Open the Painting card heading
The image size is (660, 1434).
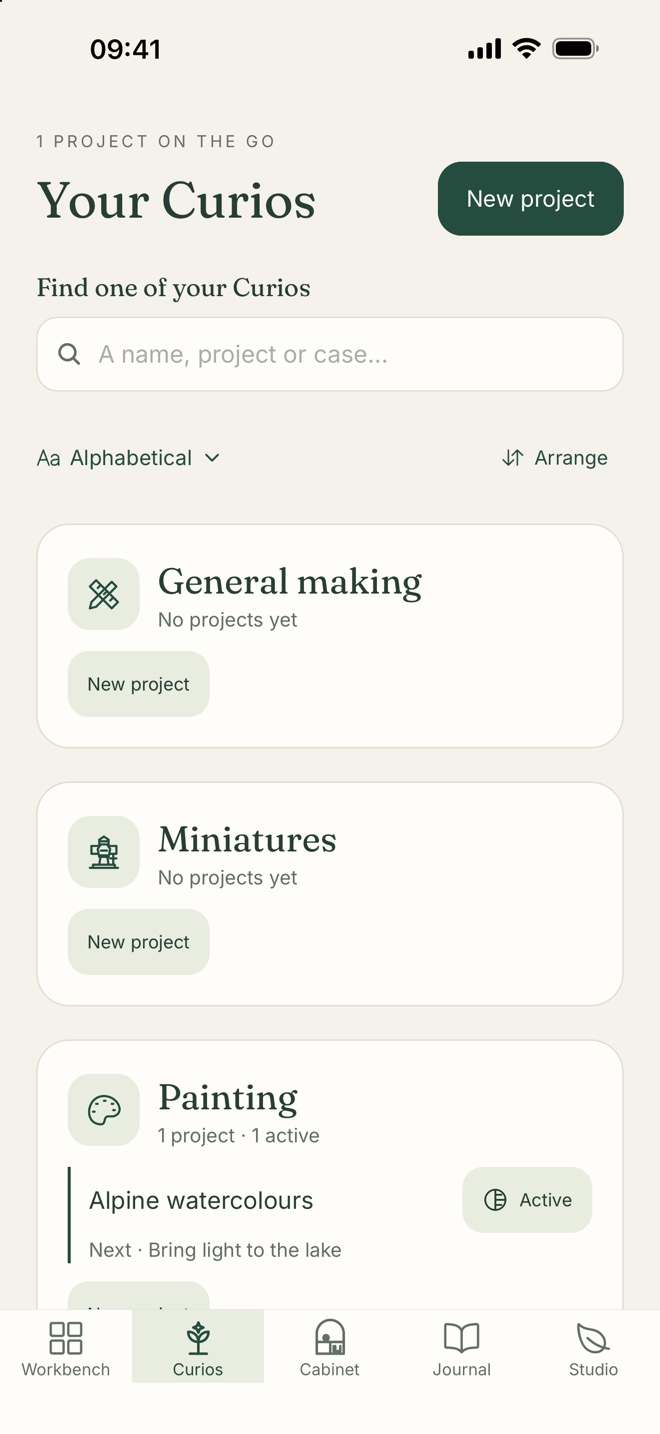coord(228,1098)
